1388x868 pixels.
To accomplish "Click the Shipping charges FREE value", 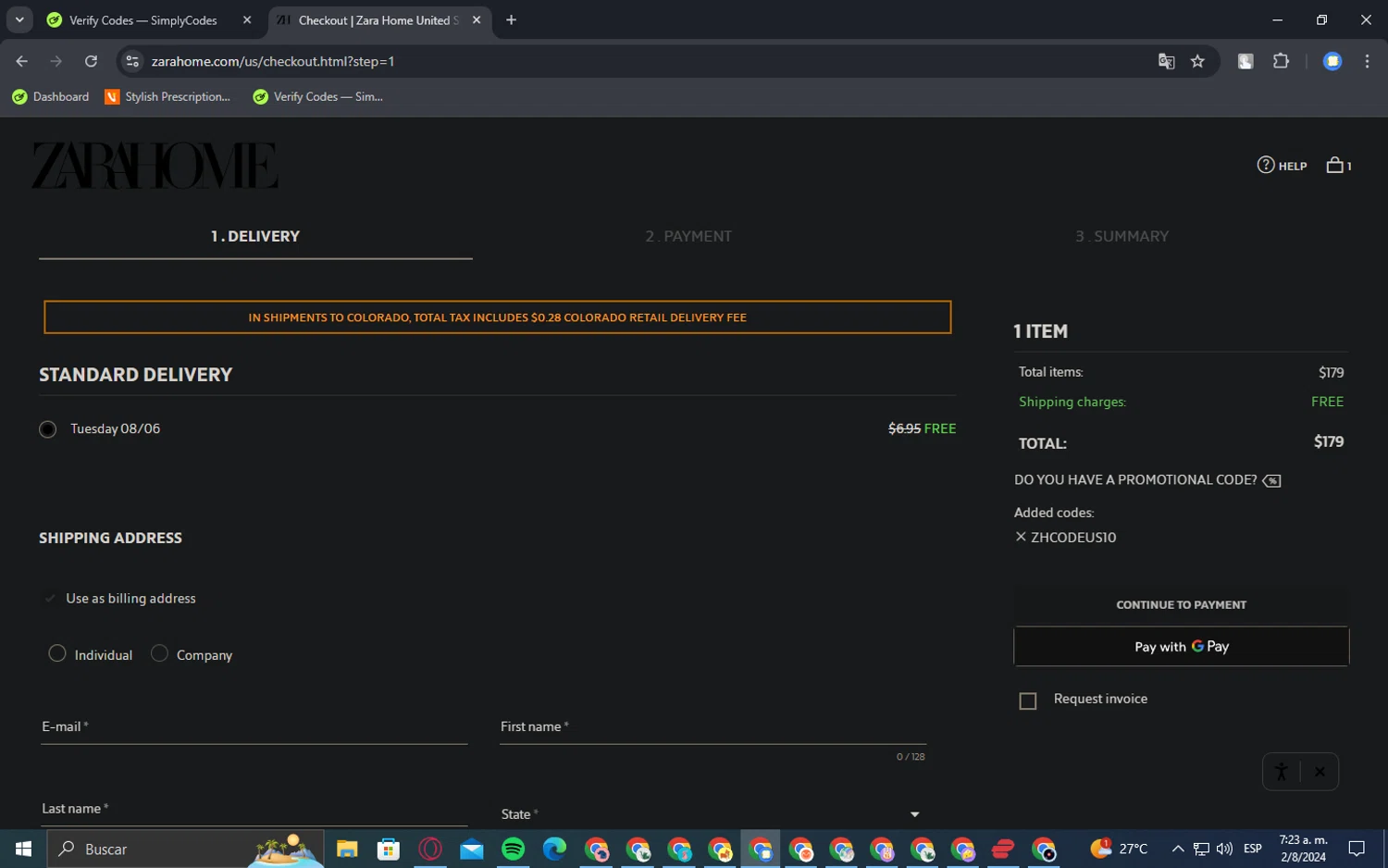I will point(1327,402).
